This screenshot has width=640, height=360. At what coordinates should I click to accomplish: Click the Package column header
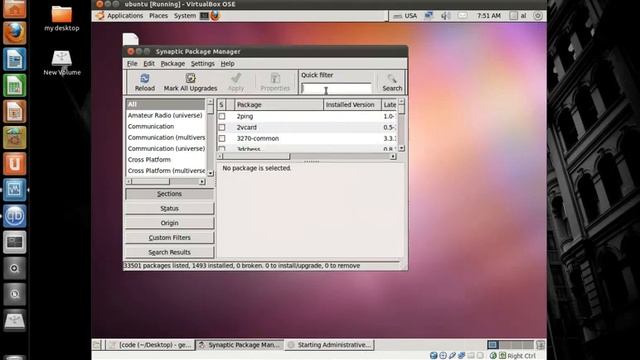pos(279,105)
